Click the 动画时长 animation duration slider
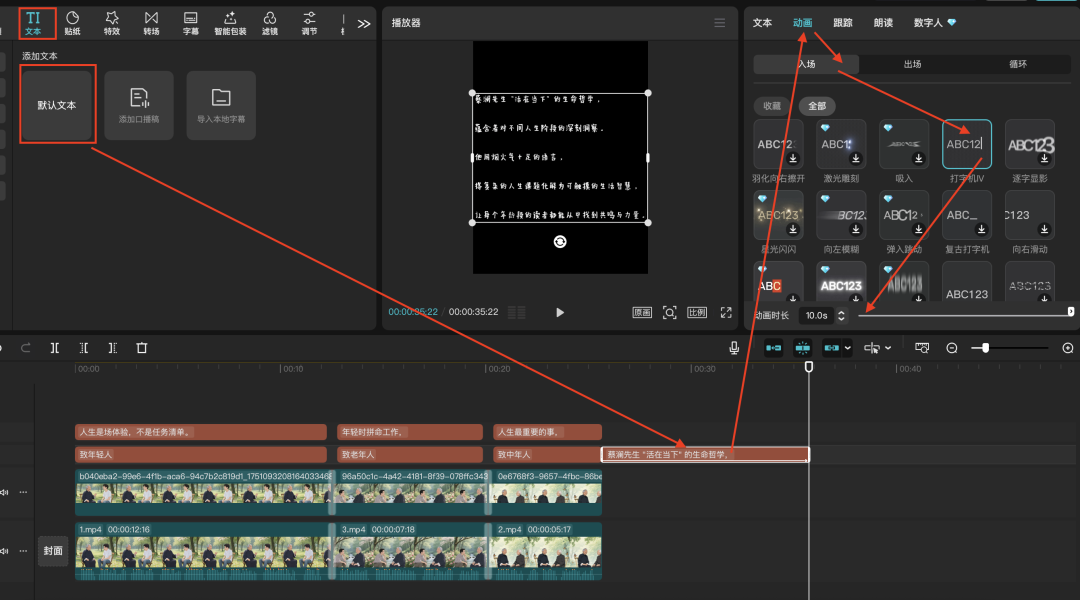1080x600 pixels. (965, 314)
